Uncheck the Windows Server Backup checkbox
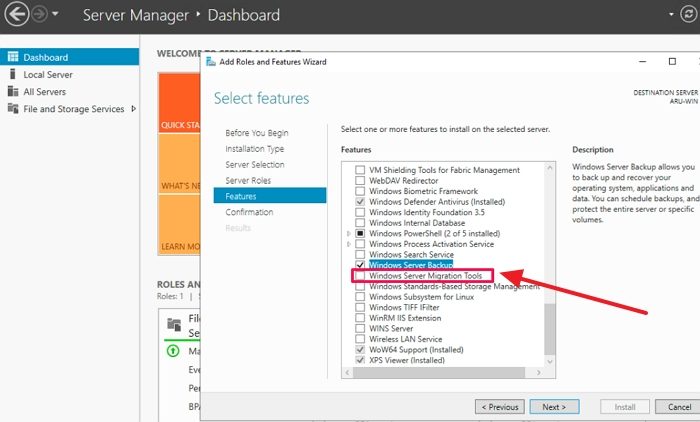Image resolution: width=700 pixels, height=422 pixels. click(x=360, y=265)
